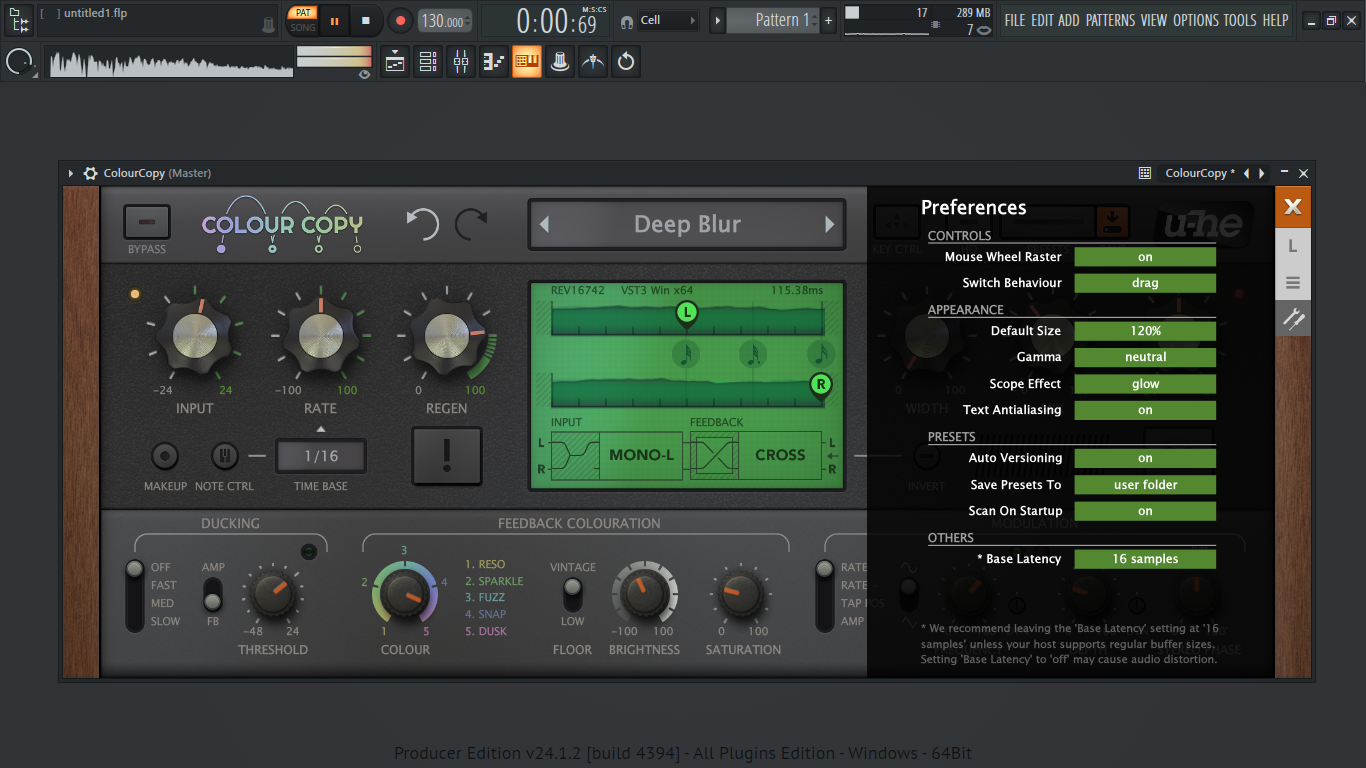Open the pattern/playlist tree icon next to the project title
Viewport: 1366px width, 768px height.
(x=18, y=20)
